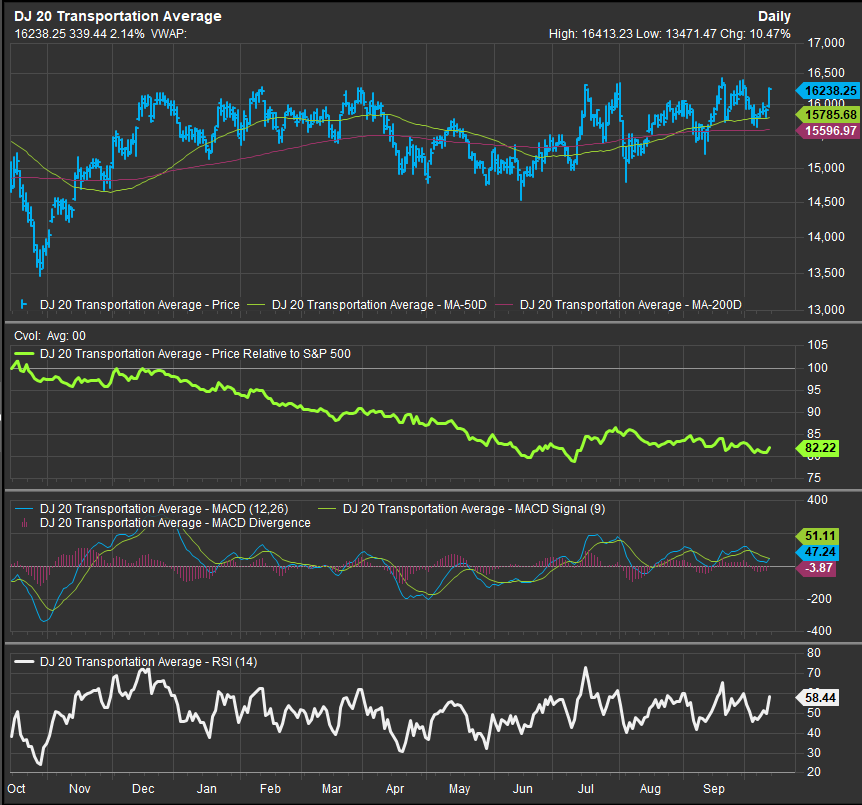
Task: Click the green 51.11 MACD signal tag
Action: pyautogui.click(x=818, y=536)
